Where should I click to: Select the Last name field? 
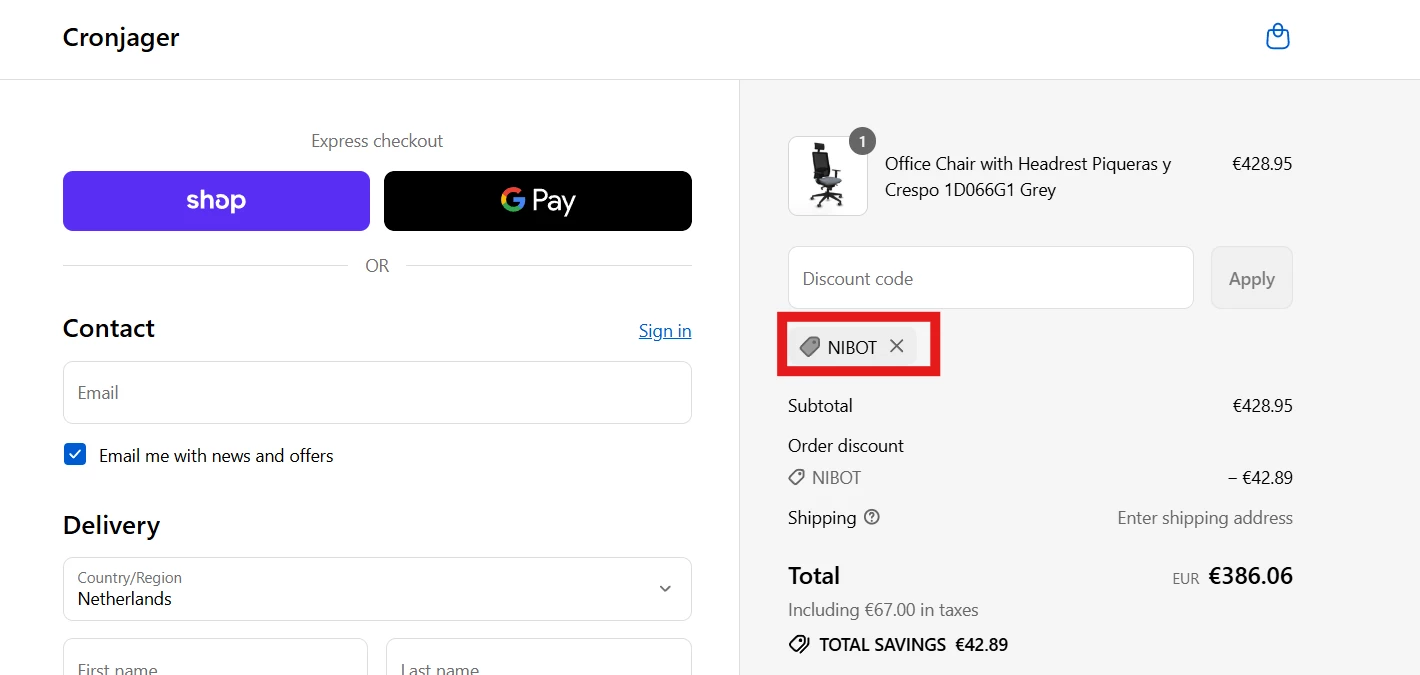point(538,660)
